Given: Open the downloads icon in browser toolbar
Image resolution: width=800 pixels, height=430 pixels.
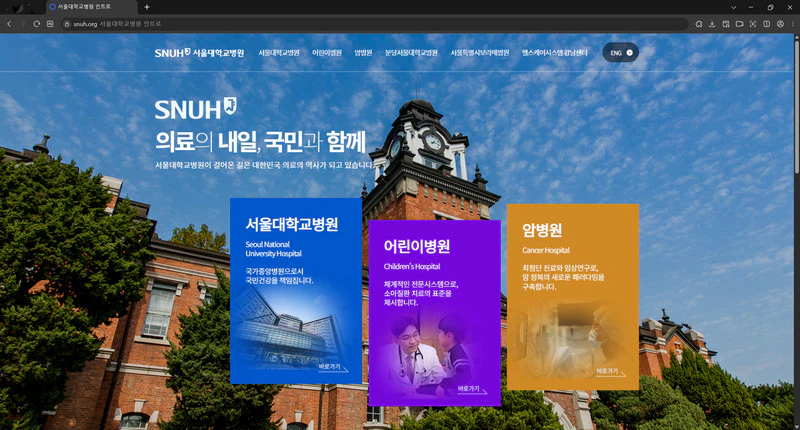Looking at the screenshot, I should tap(712, 24).
